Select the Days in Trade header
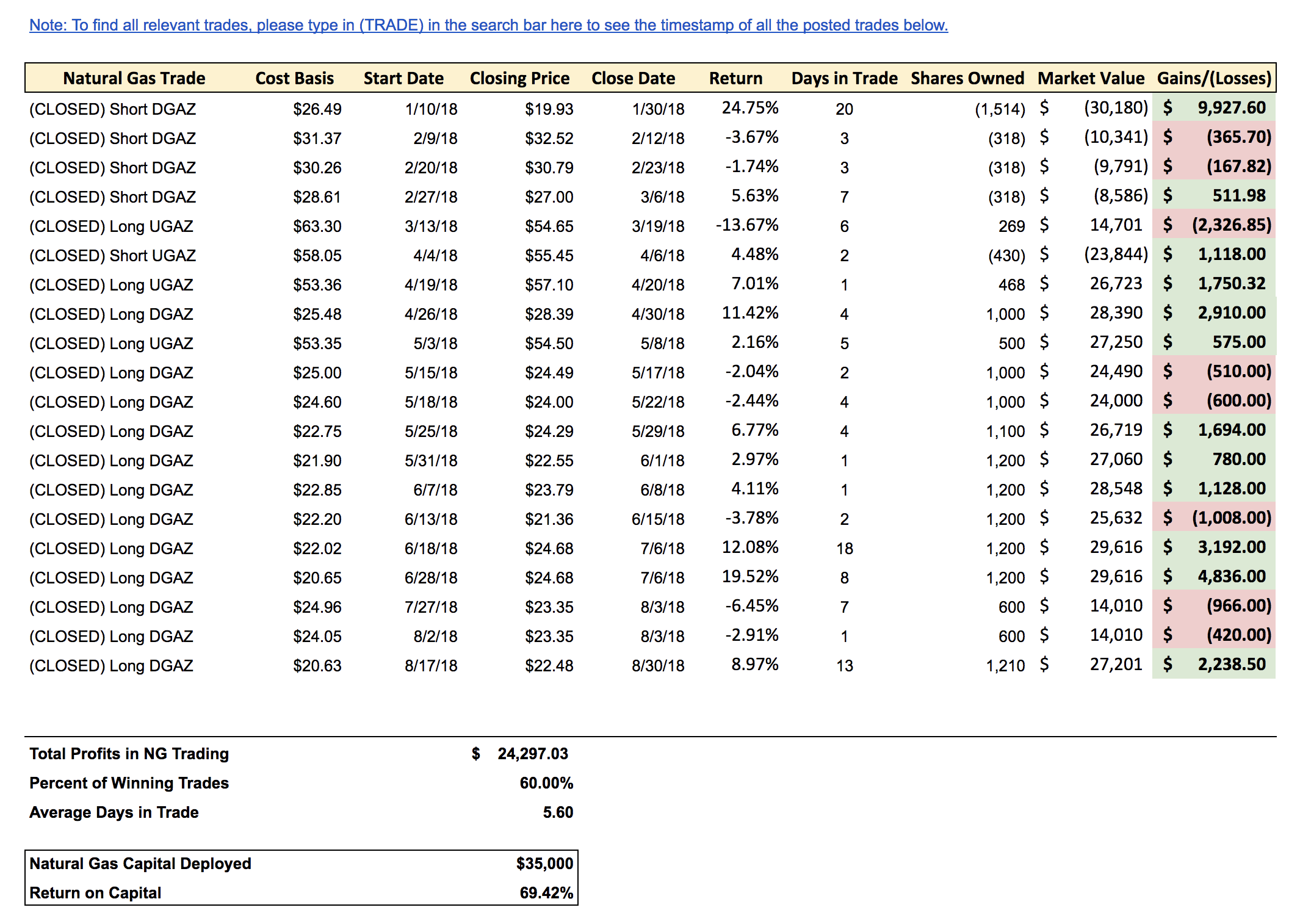The height and width of the screenshot is (924, 1300). [x=845, y=78]
